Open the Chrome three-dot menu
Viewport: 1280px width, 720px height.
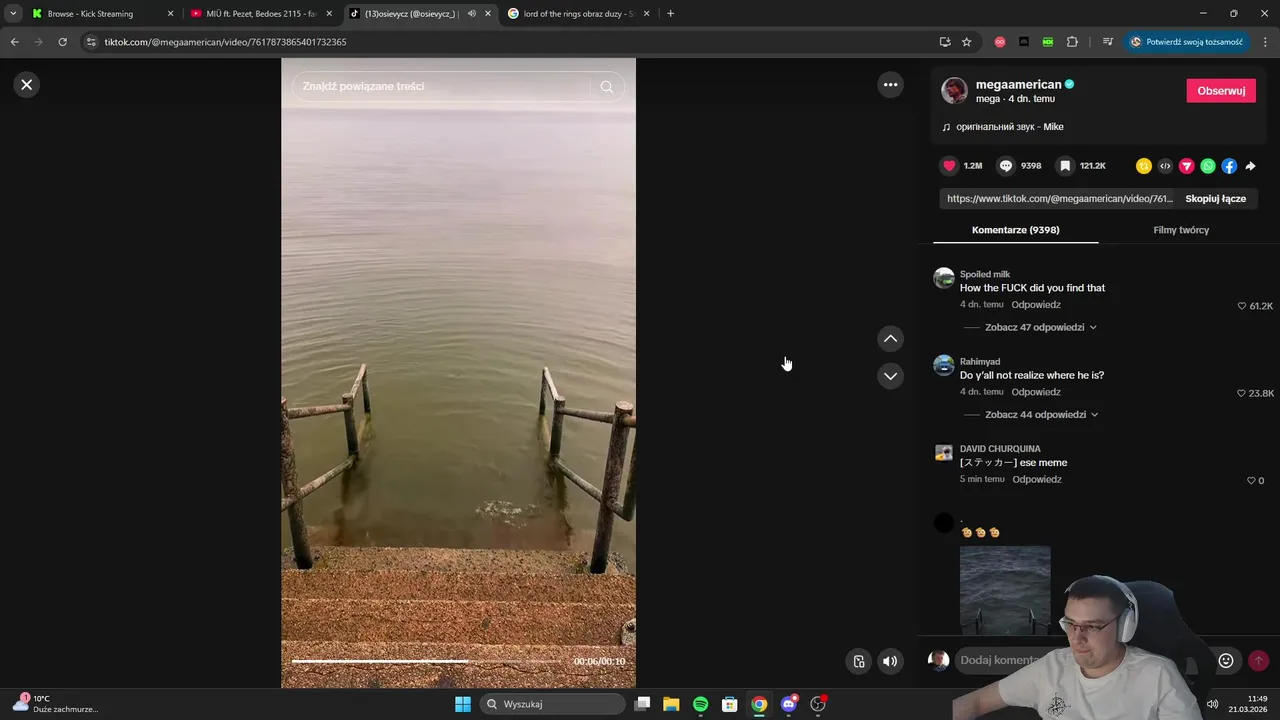[1266, 42]
